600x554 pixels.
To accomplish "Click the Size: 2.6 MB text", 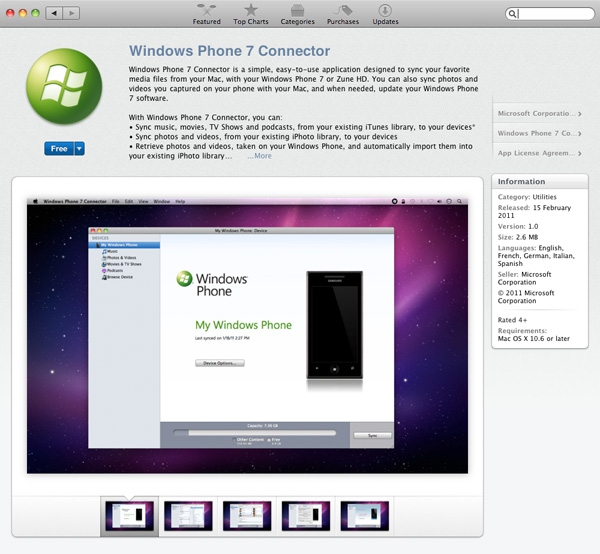I will (x=518, y=237).
